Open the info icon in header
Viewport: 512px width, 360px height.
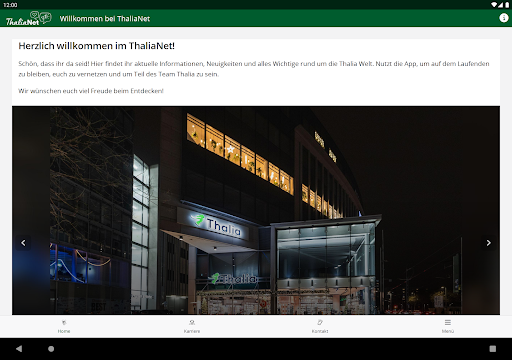coord(504,18)
